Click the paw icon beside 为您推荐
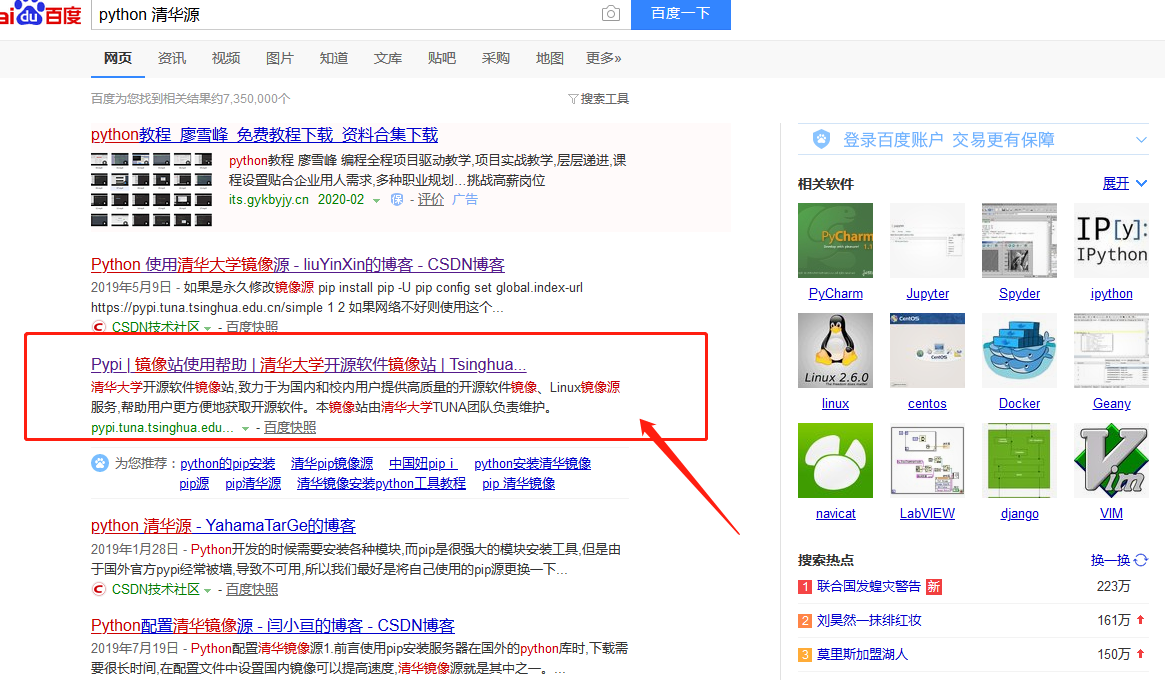The height and width of the screenshot is (680, 1165). point(100,462)
